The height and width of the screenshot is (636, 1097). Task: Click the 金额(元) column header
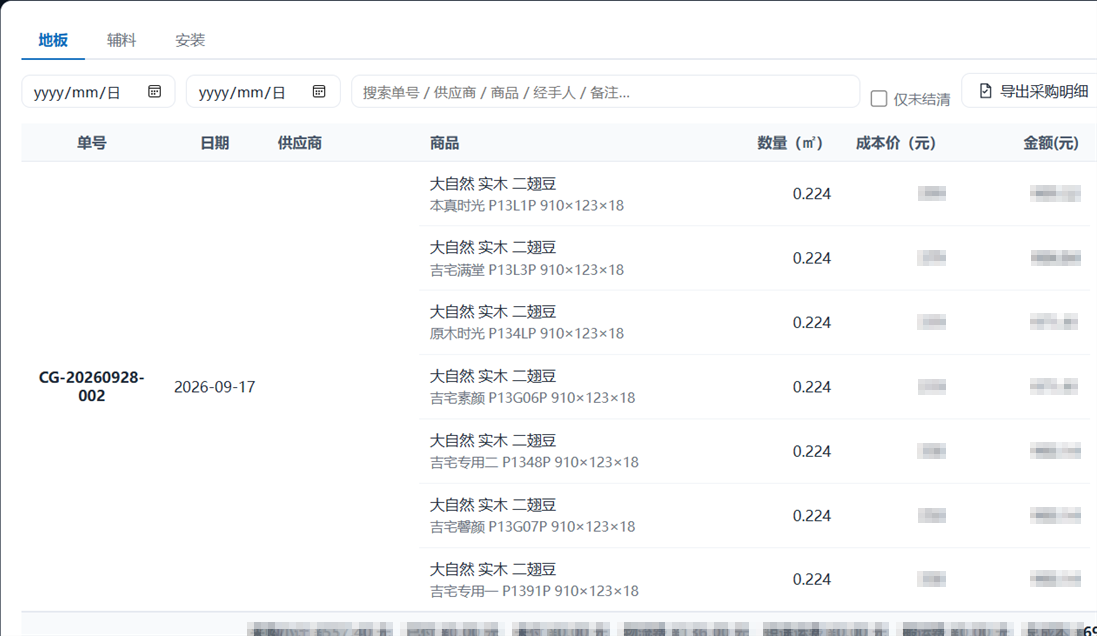(x=1051, y=143)
